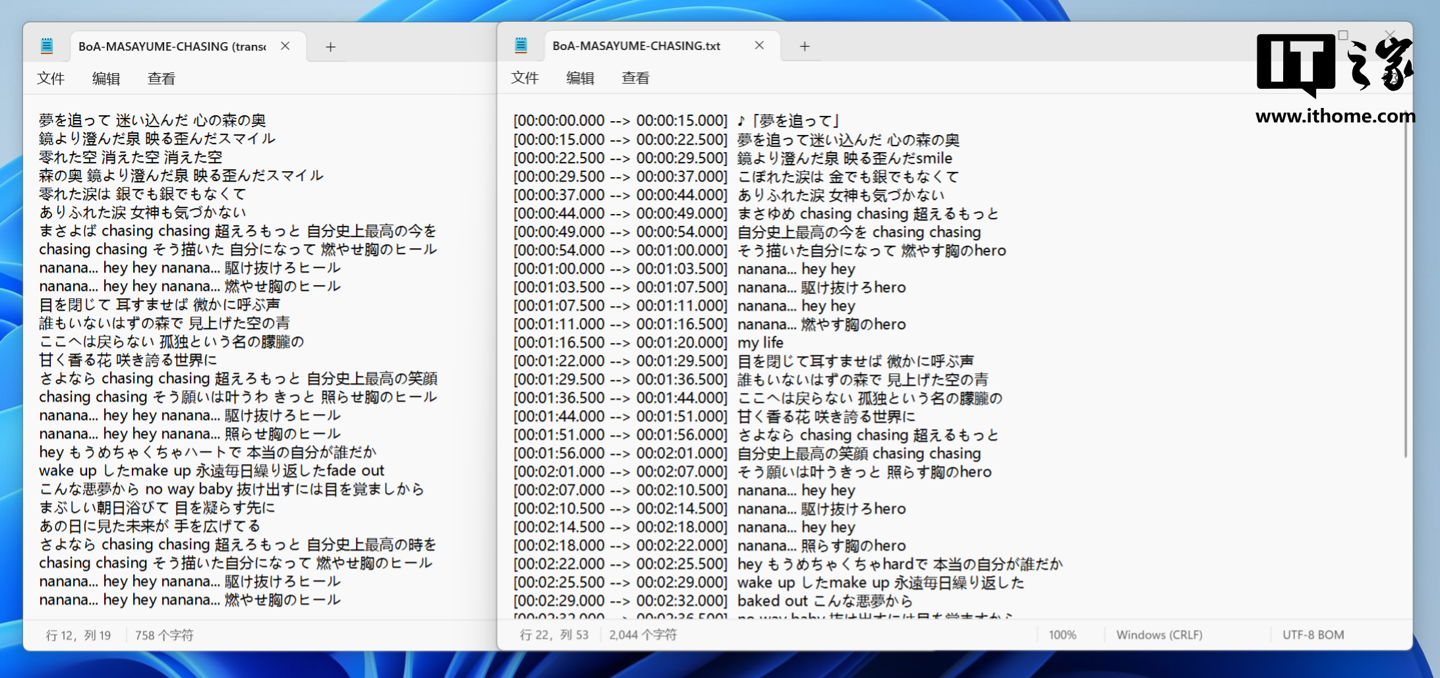
Task: Open the 文件 menu in the left window
Action: (51, 78)
